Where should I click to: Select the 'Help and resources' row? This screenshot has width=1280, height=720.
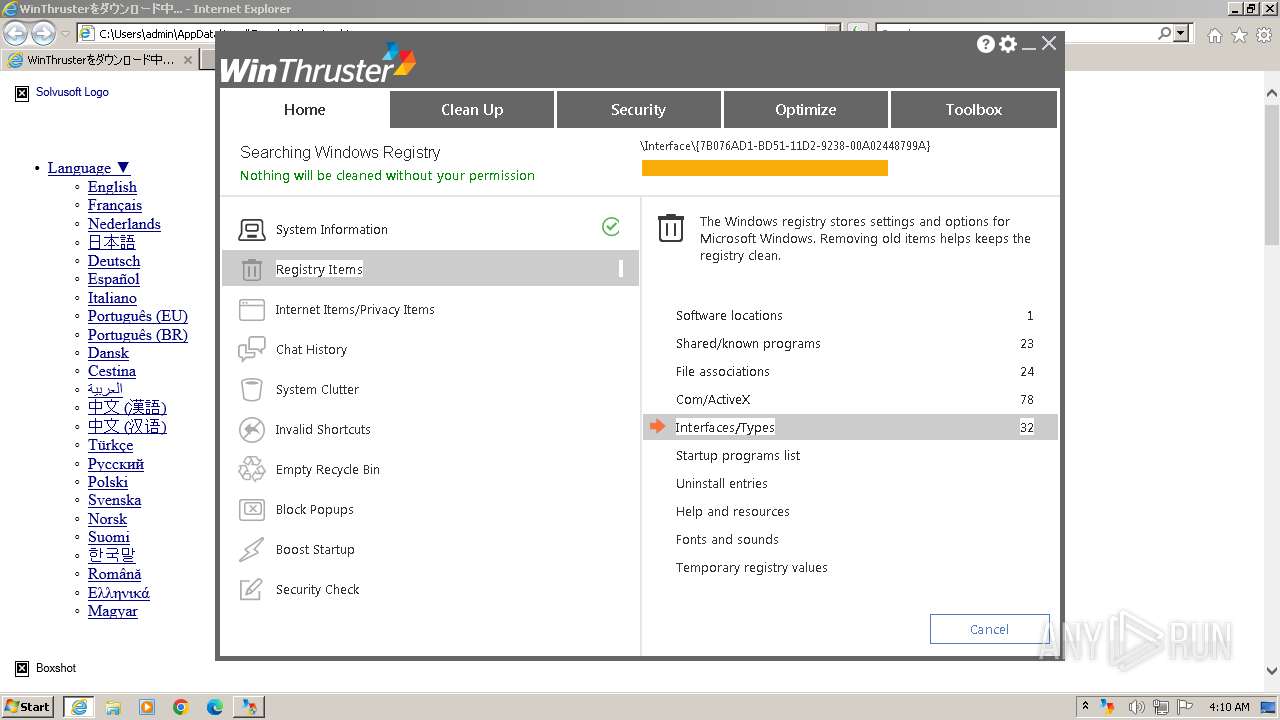coord(849,512)
